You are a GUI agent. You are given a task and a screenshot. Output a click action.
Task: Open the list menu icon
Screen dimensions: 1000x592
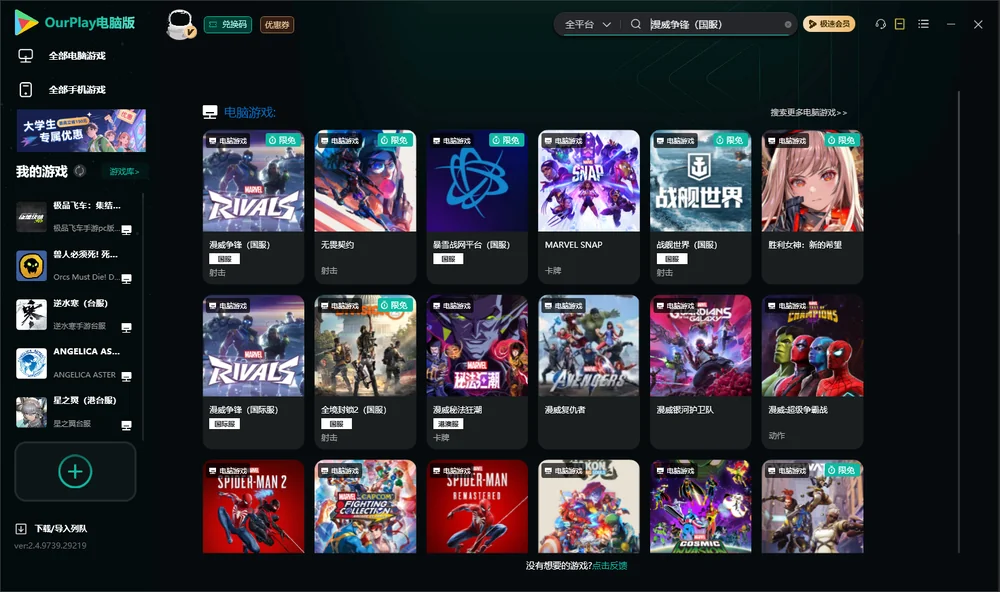923,24
